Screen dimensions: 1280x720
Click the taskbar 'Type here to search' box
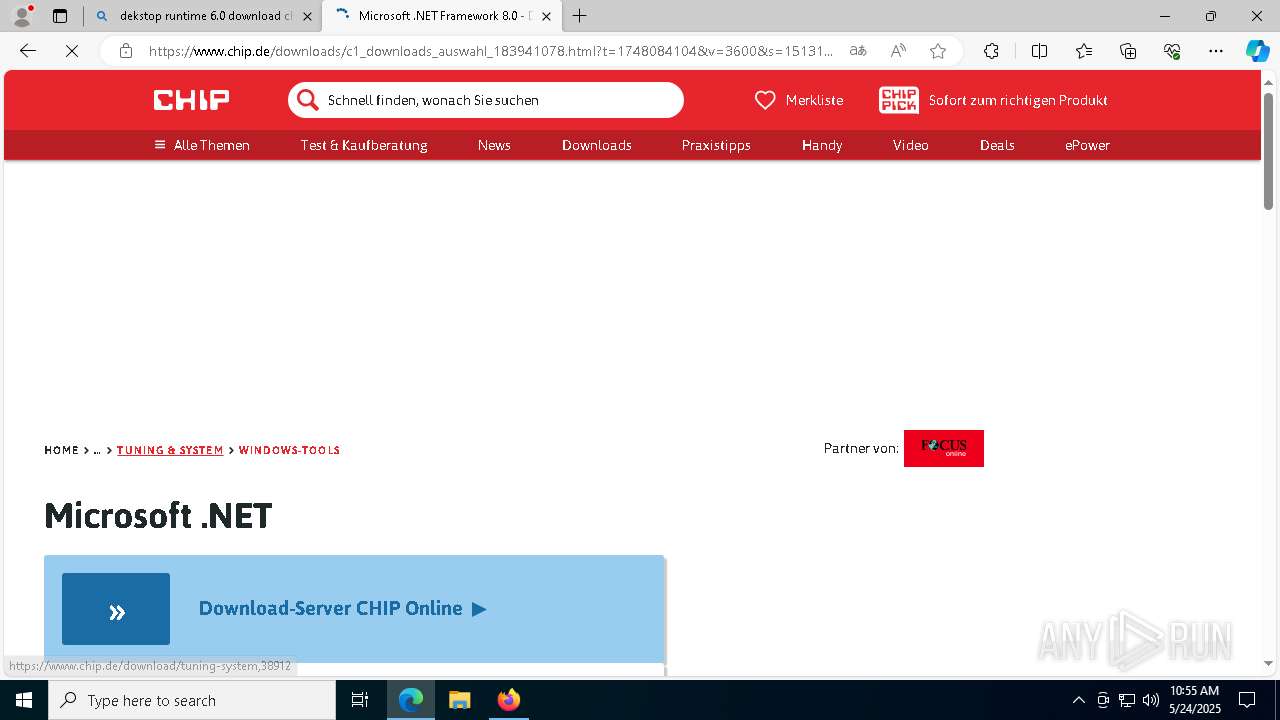click(x=192, y=700)
